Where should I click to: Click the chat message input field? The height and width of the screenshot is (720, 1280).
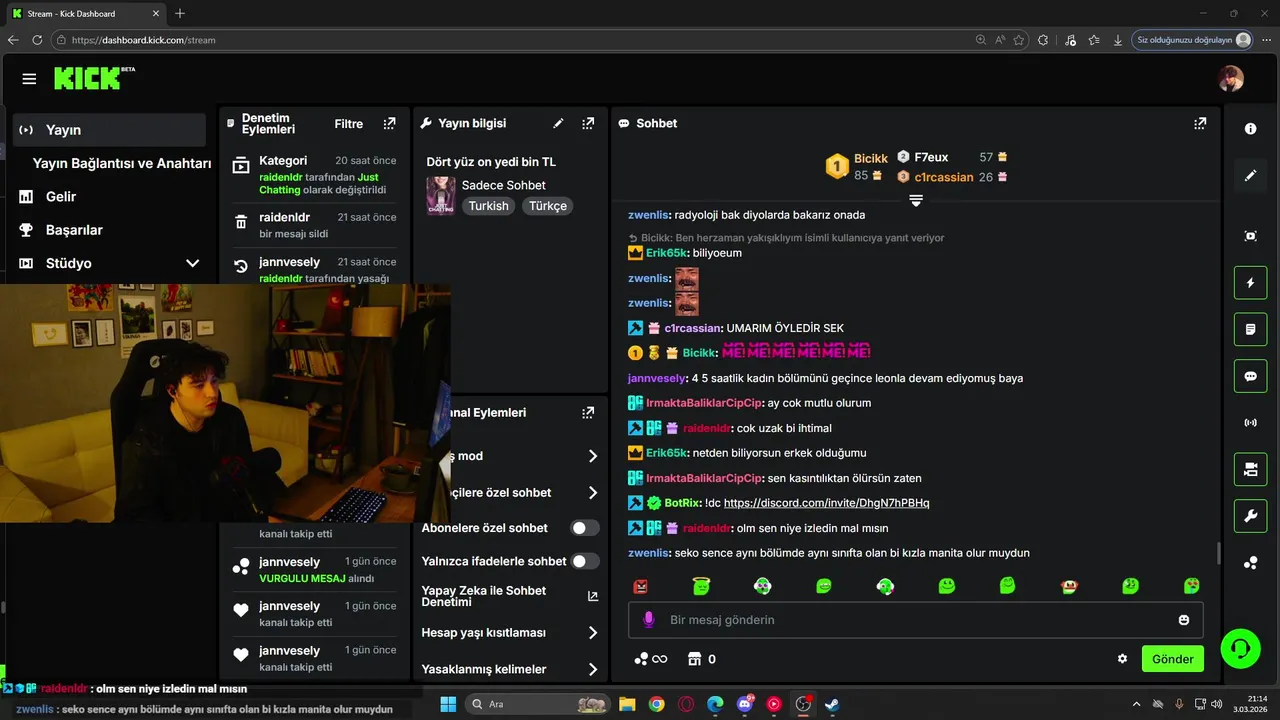point(915,620)
